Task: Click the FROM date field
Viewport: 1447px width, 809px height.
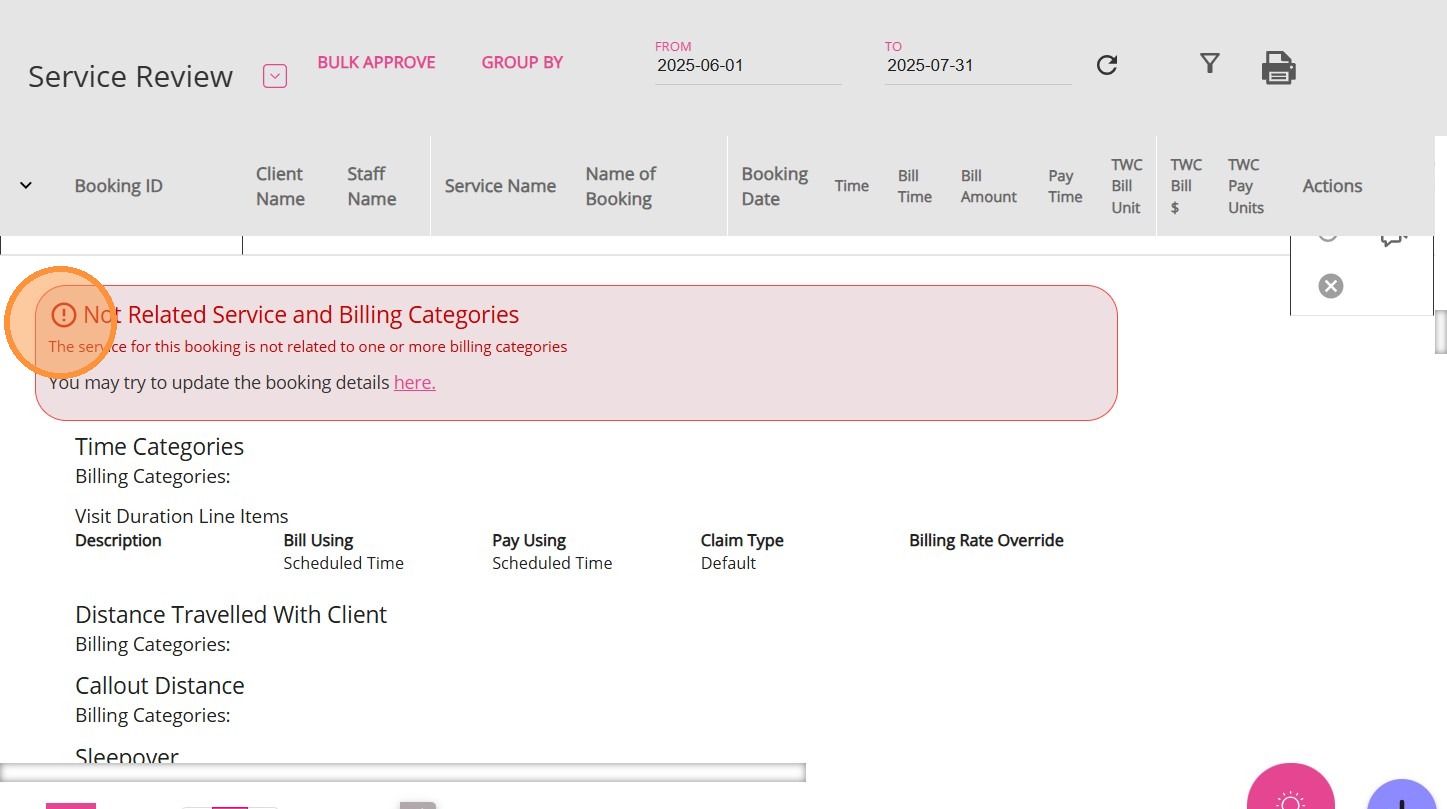Action: [748, 66]
